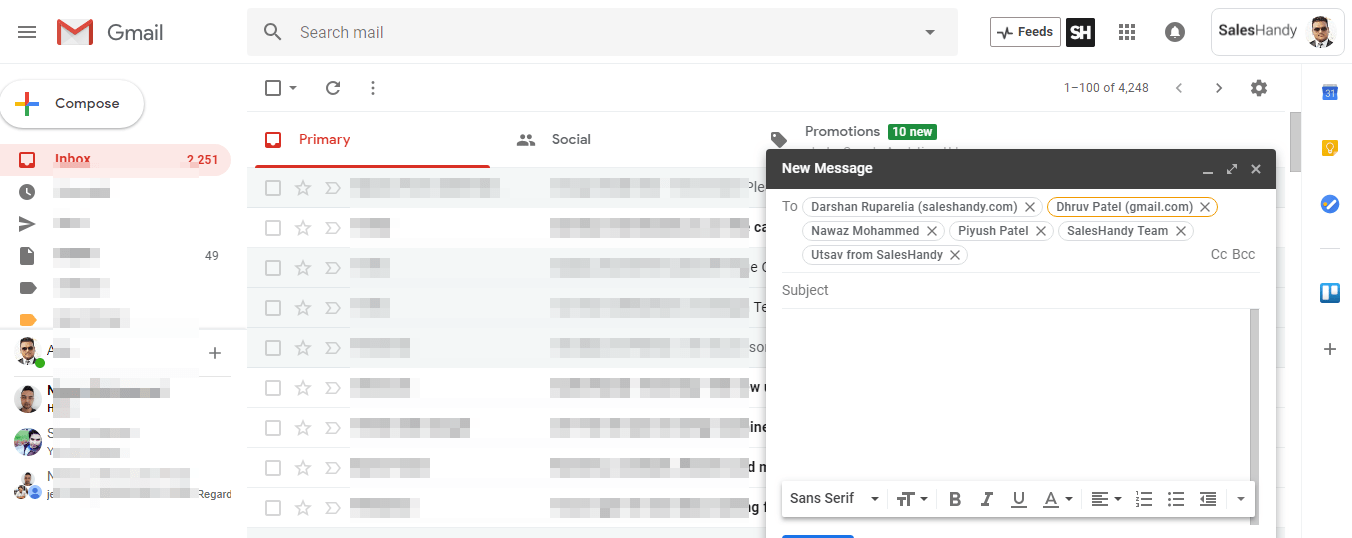
Task: Start a new Hangouts chat plus icon
Action: click(214, 353)
